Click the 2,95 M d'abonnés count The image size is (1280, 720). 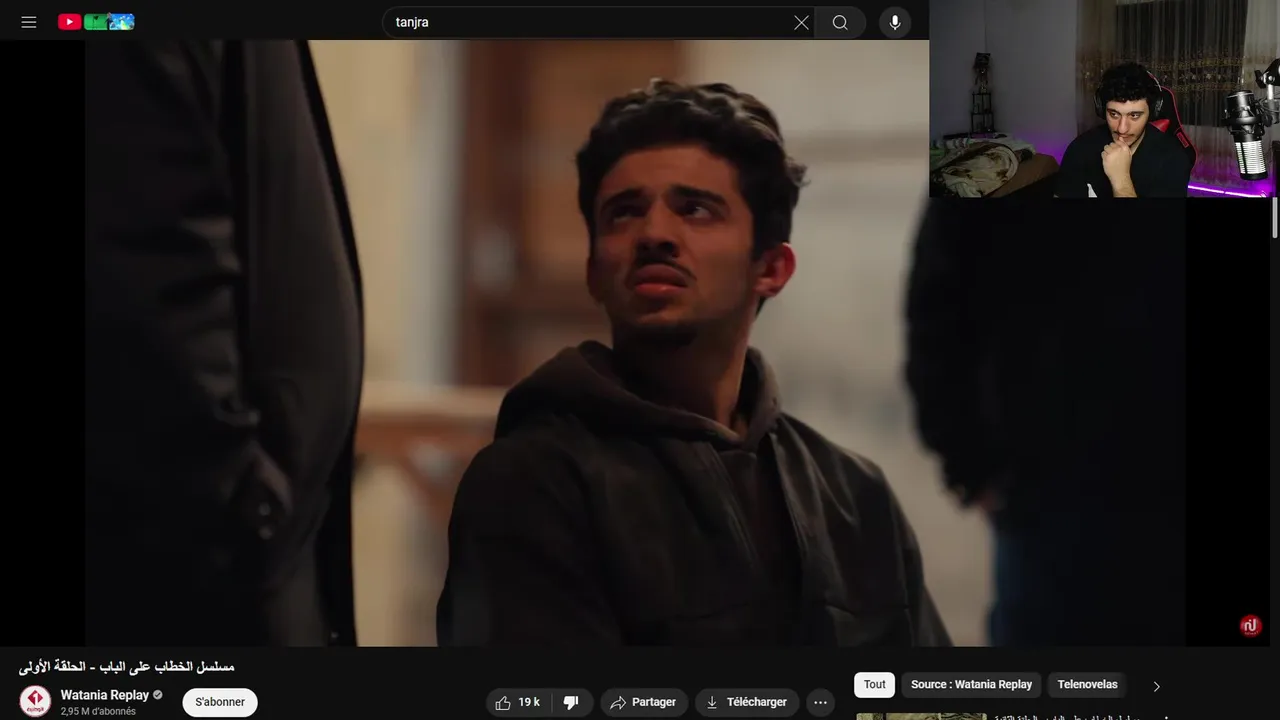[98, 711]
